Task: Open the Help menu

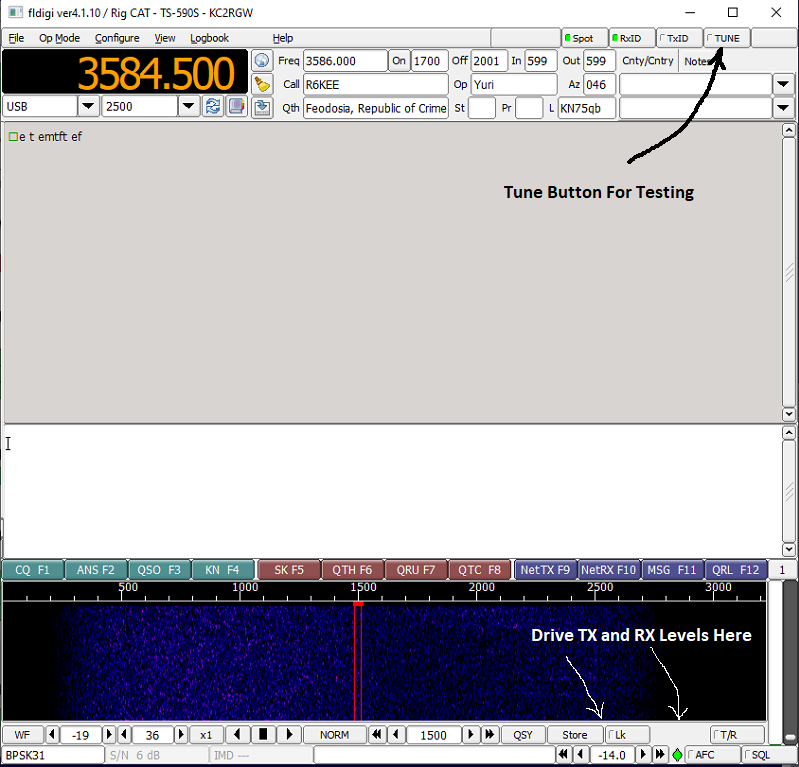Action: pos(282,38)
